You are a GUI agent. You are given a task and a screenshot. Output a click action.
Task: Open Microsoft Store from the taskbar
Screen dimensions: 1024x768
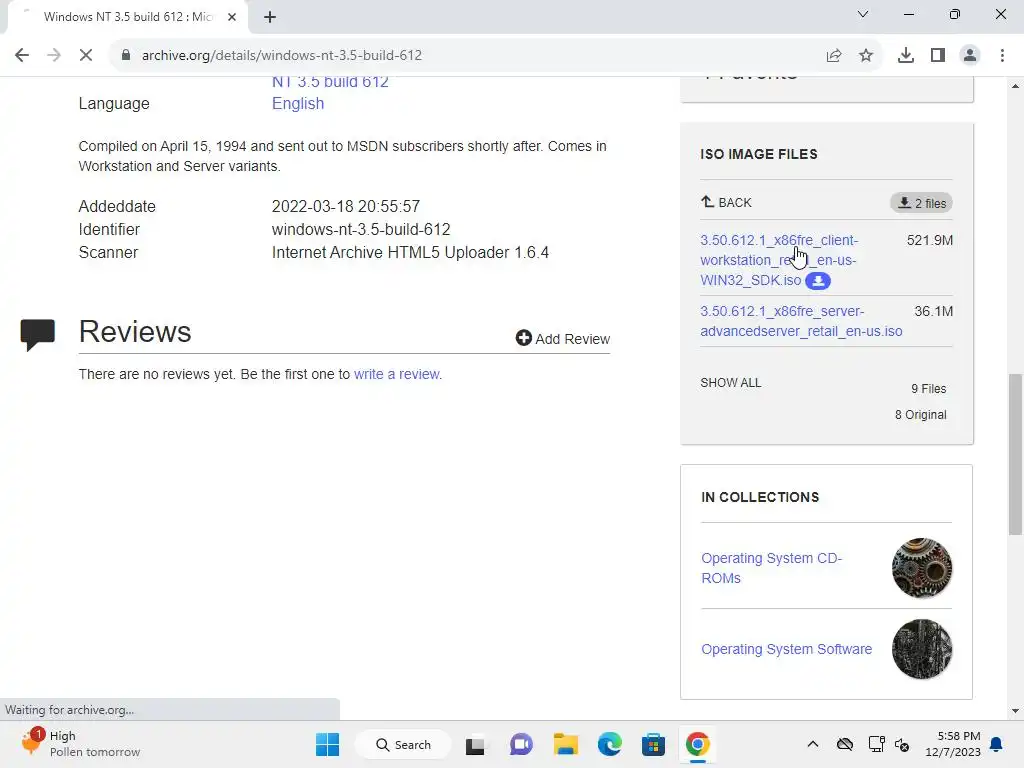point(653,744)
